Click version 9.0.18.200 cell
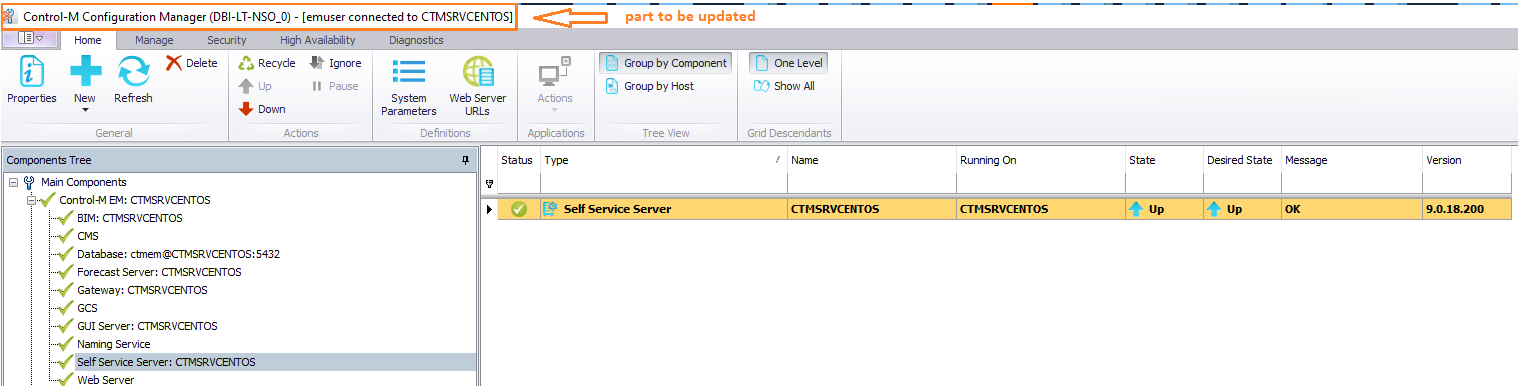Image resolution: width=1518 pixels, height=386 pixels. point(1467,209)
